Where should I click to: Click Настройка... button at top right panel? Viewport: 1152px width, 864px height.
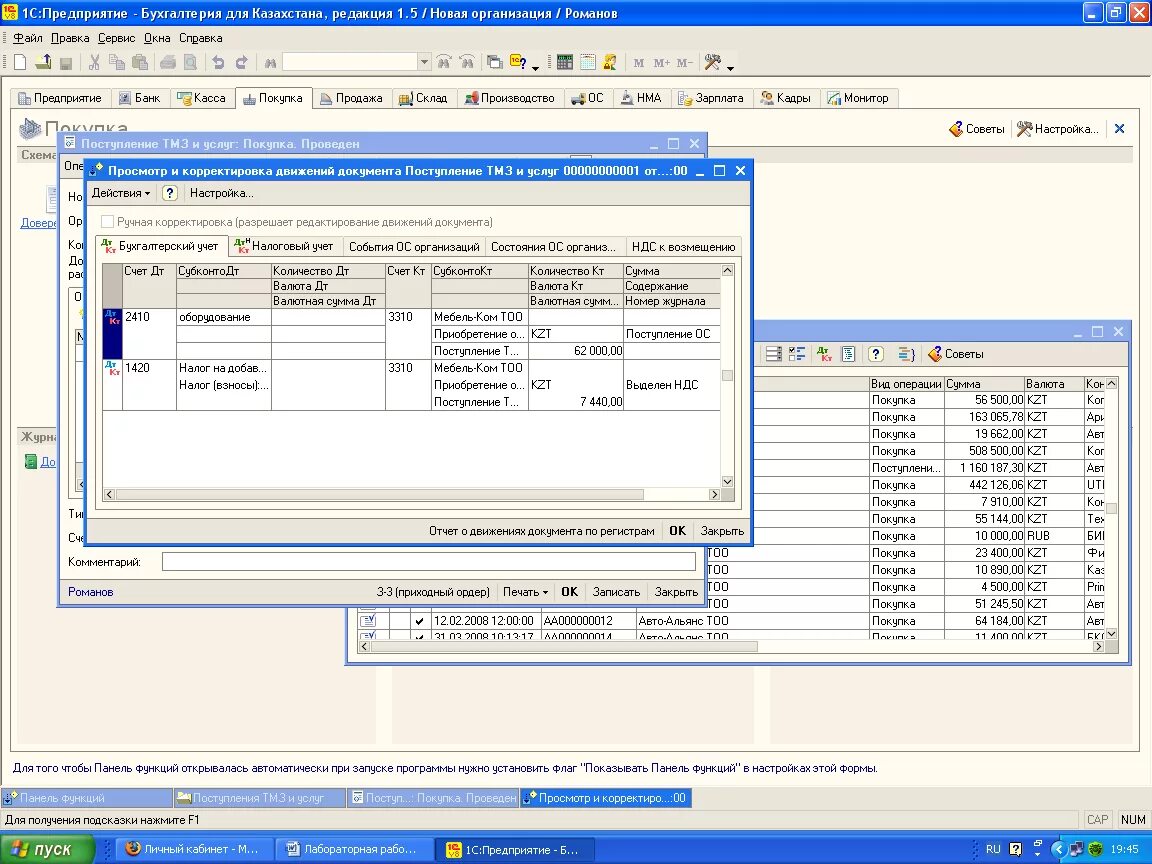point(1058,129)
